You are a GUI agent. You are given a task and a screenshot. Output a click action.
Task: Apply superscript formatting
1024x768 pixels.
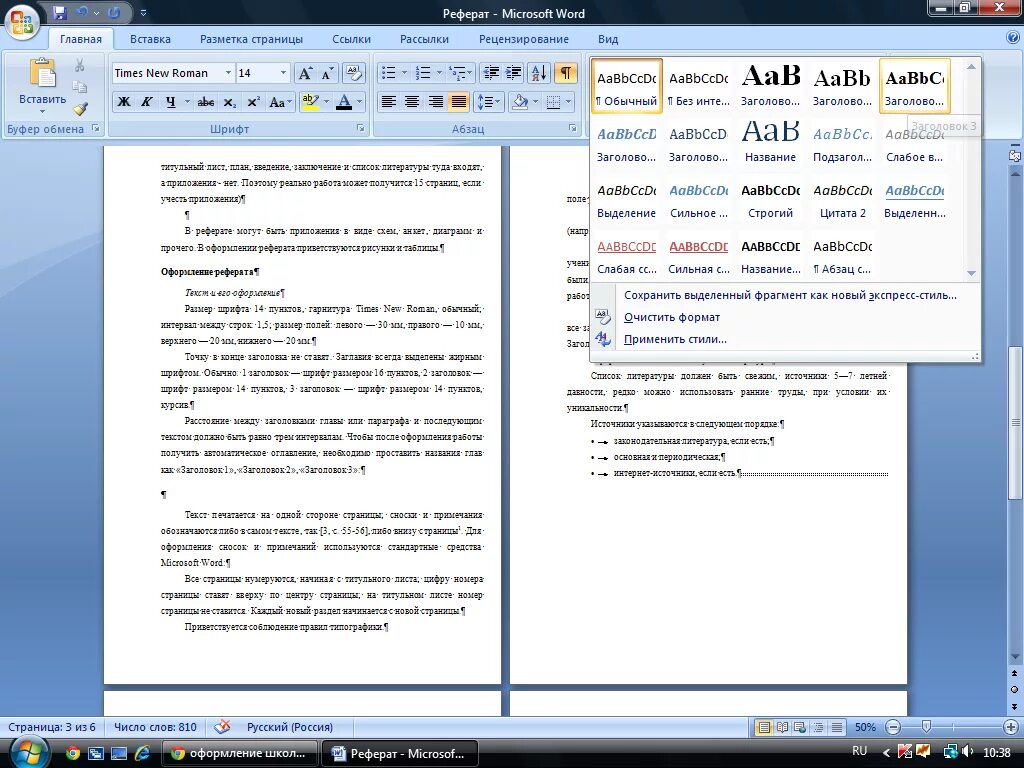[x=253, y=102]
